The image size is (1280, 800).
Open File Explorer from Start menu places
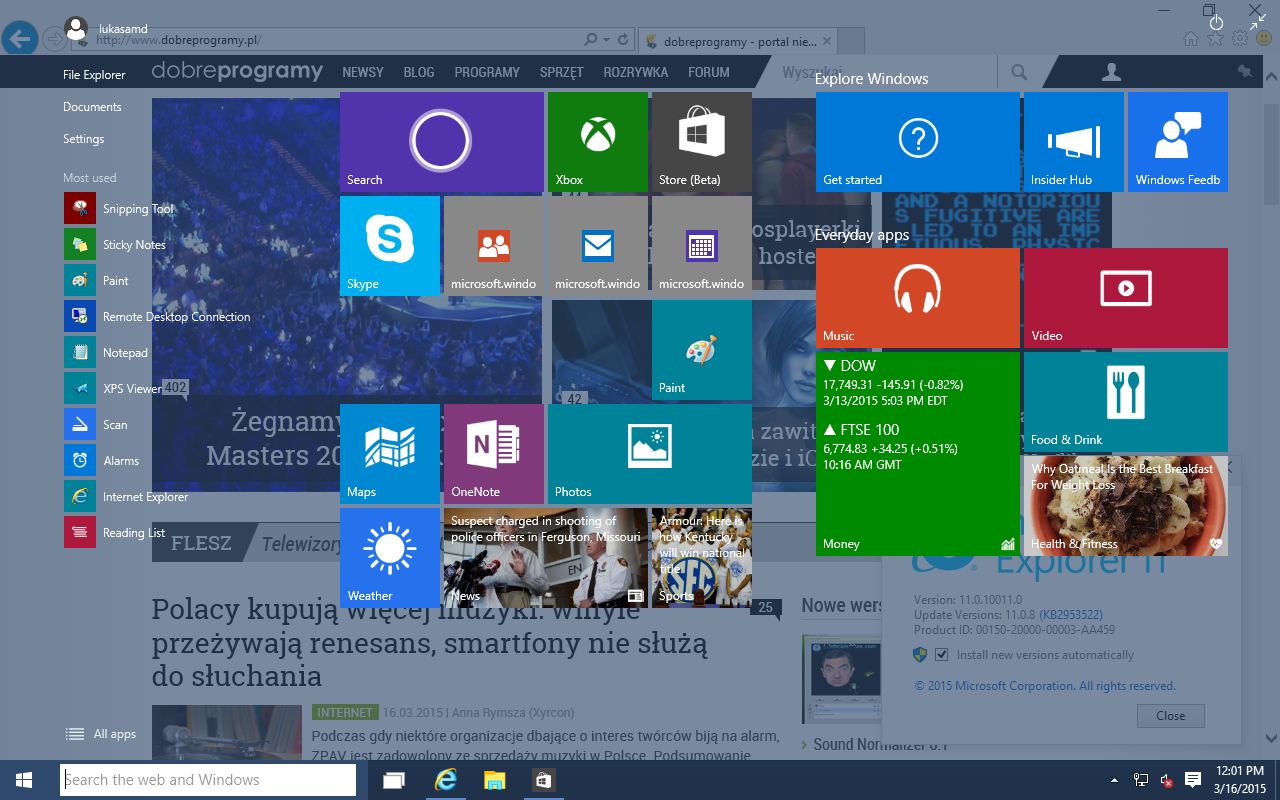(x=94, y=75)
